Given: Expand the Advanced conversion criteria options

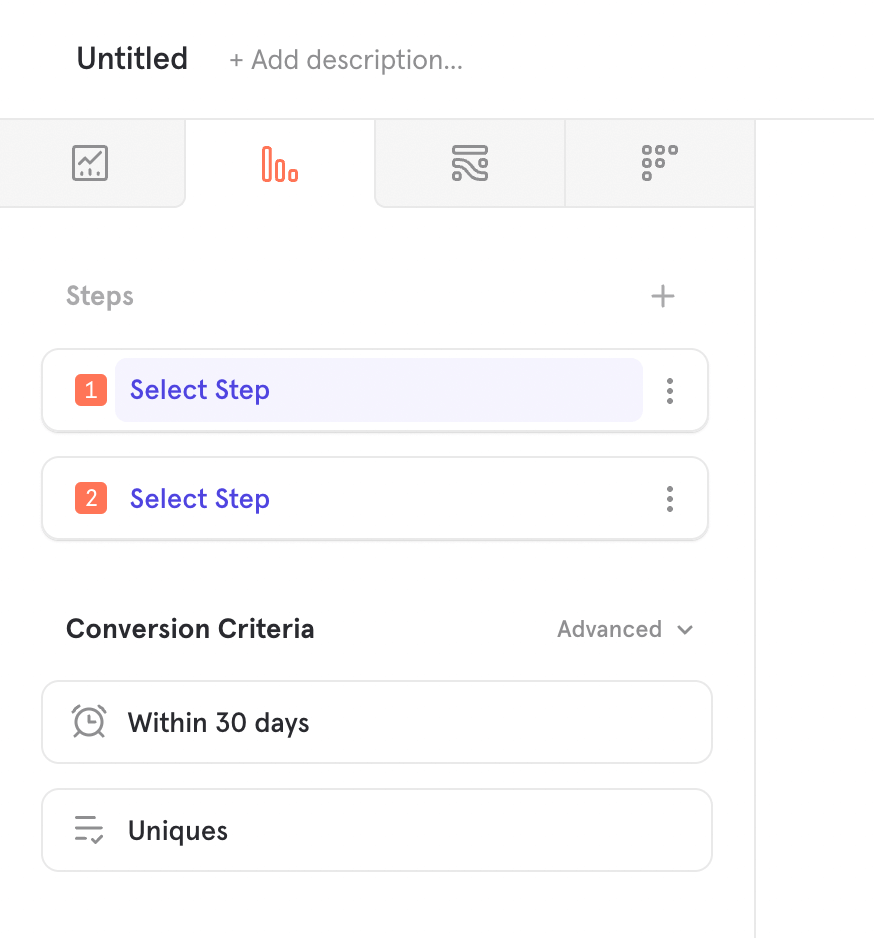Looking at the screenshot, I should (x=609, y=629).
